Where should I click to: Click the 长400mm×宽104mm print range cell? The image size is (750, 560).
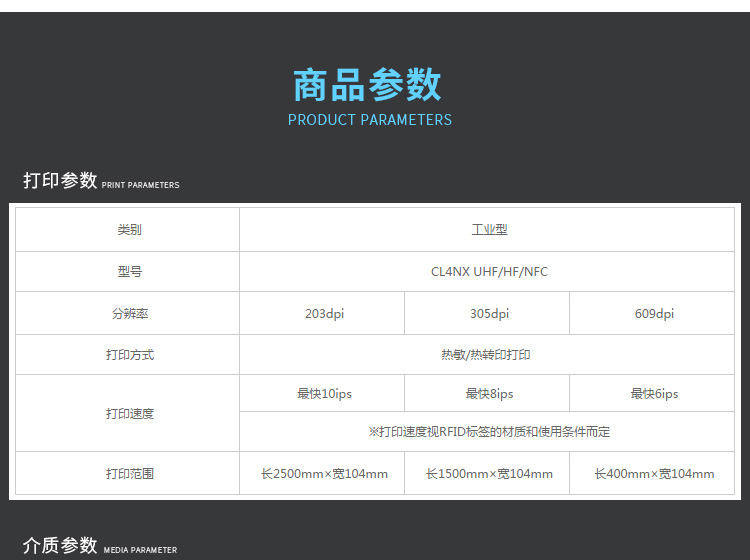(x=654, y=474)
